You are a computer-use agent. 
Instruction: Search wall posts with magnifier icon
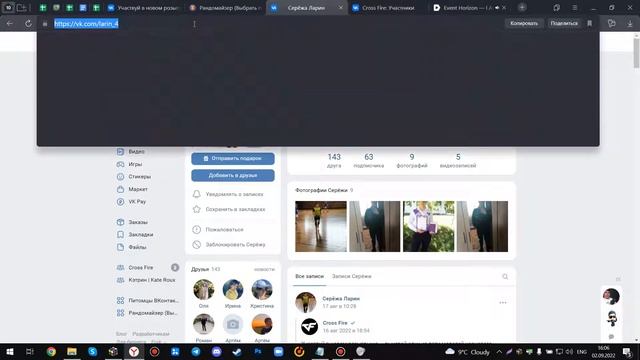[x=505, y=277]
